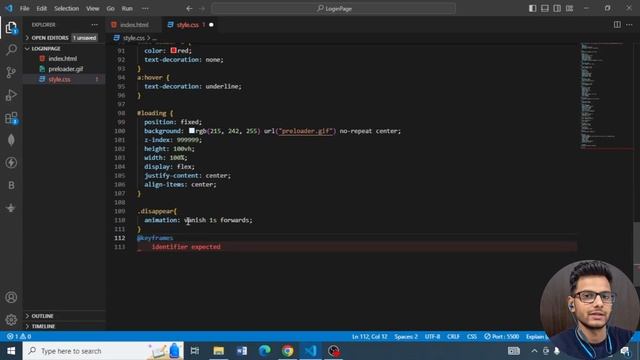Click the Windows Start button

pyautogui.click(x=11, y=351)
